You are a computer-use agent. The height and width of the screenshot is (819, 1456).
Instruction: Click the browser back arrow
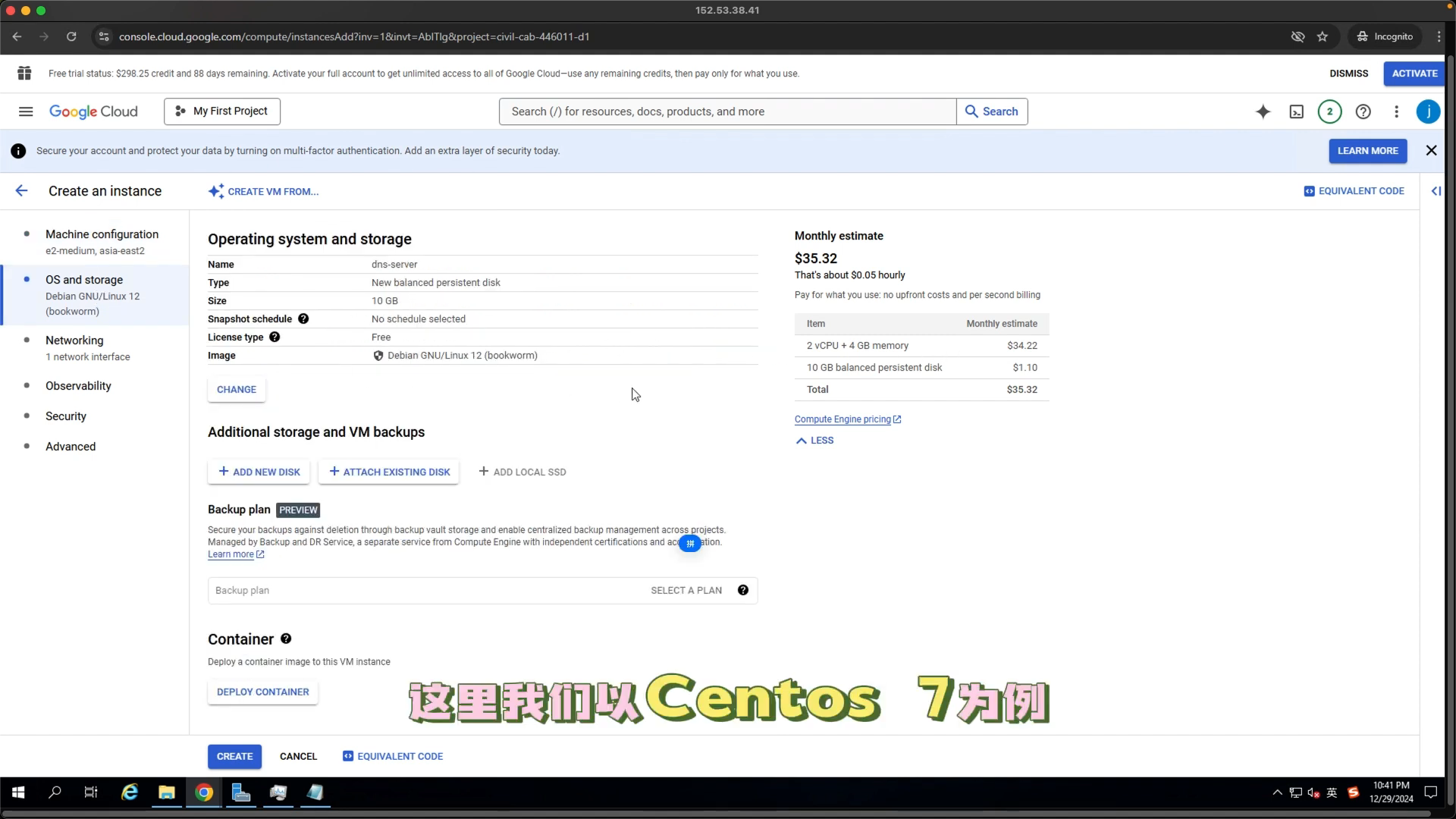tap(17, 36)
